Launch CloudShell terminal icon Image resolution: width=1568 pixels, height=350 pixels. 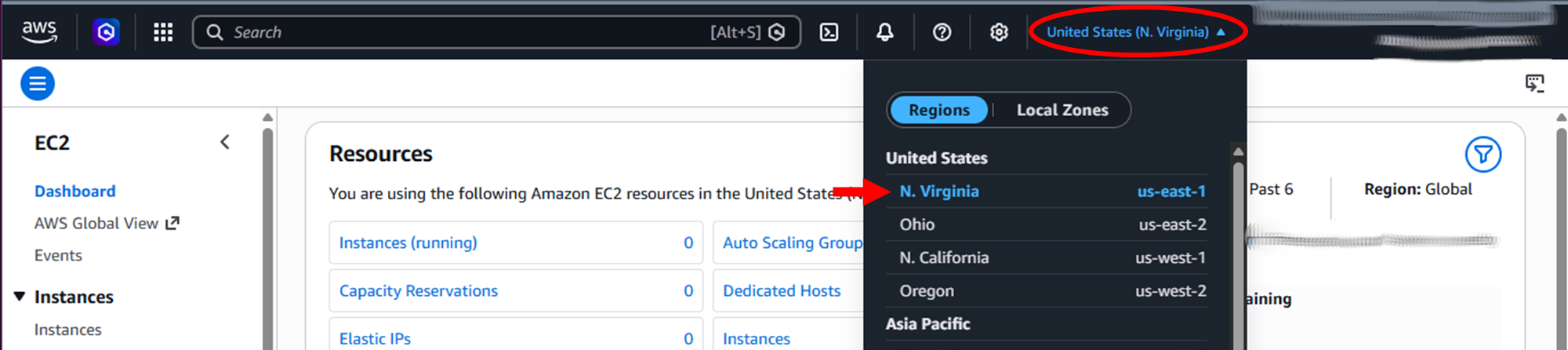829,32
